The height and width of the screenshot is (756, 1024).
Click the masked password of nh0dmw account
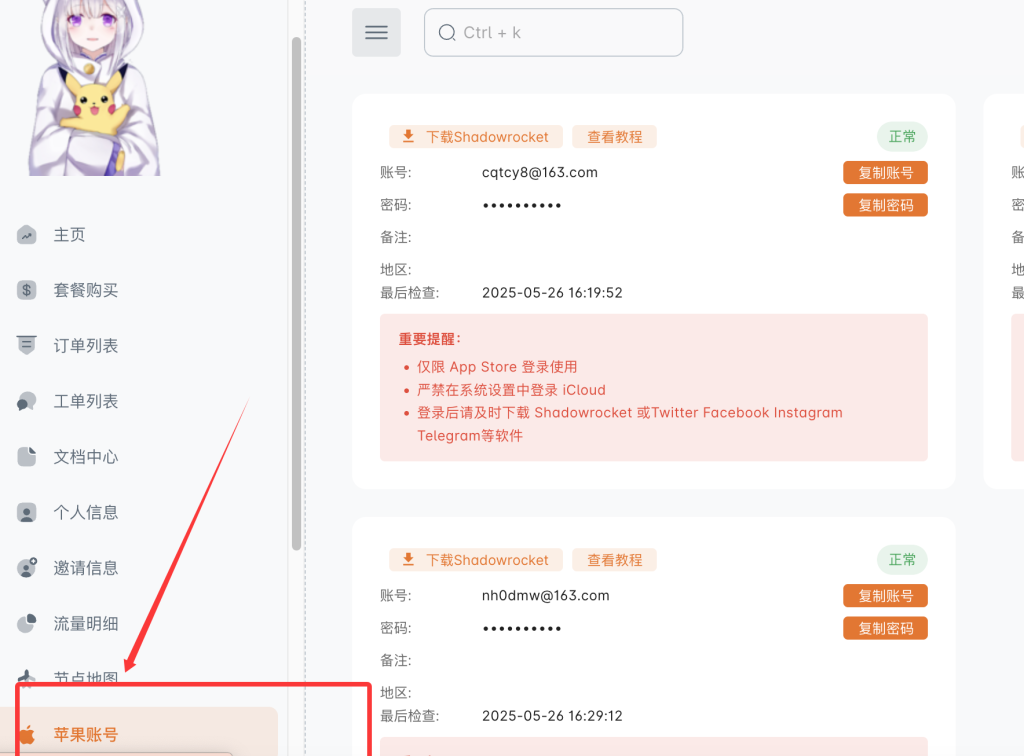[522, 629]
